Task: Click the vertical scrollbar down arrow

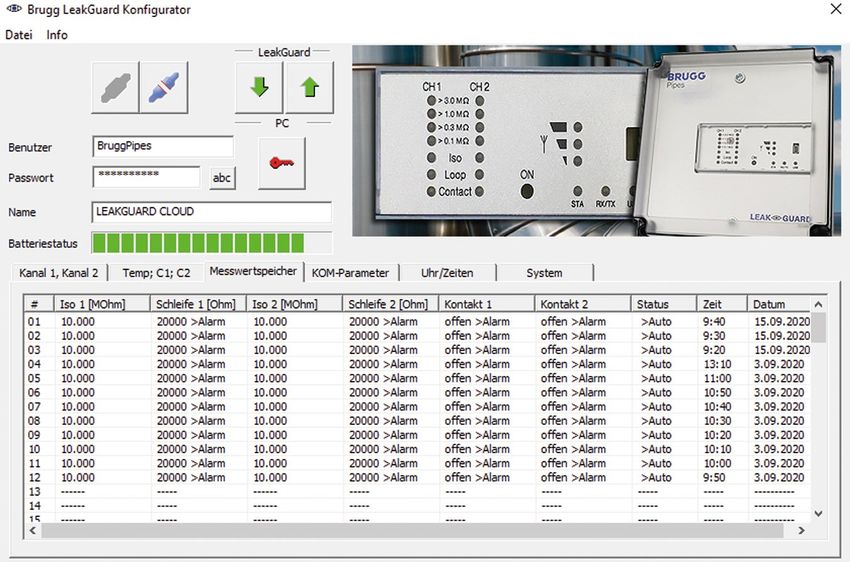Action: point(819,513)
